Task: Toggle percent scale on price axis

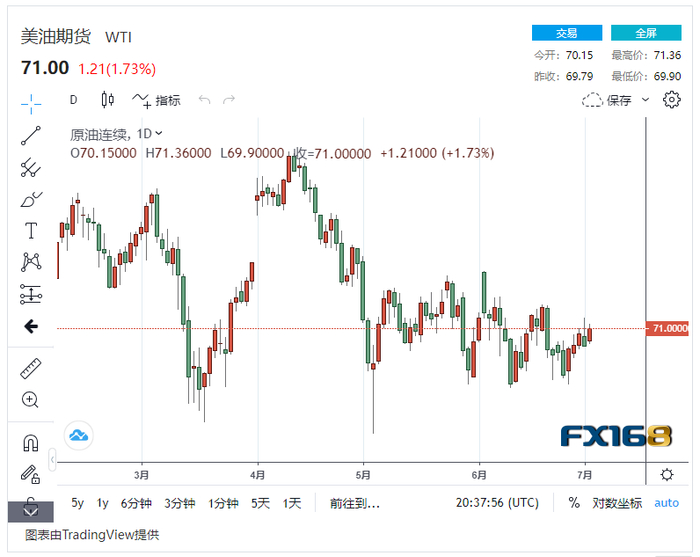Action: click(x=574, y=503)
